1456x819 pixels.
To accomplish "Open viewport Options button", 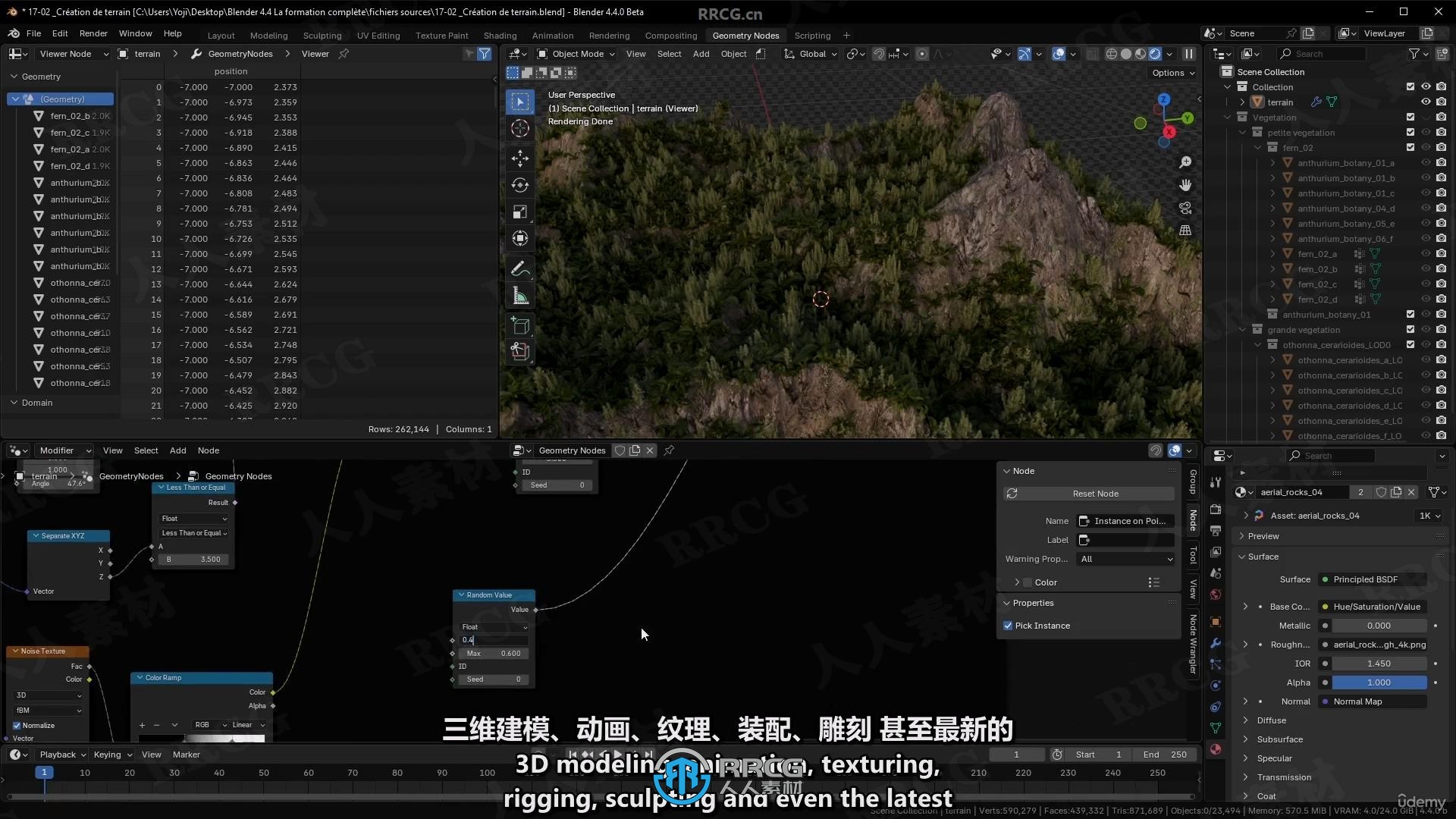I will click(x=1173, y=73).
